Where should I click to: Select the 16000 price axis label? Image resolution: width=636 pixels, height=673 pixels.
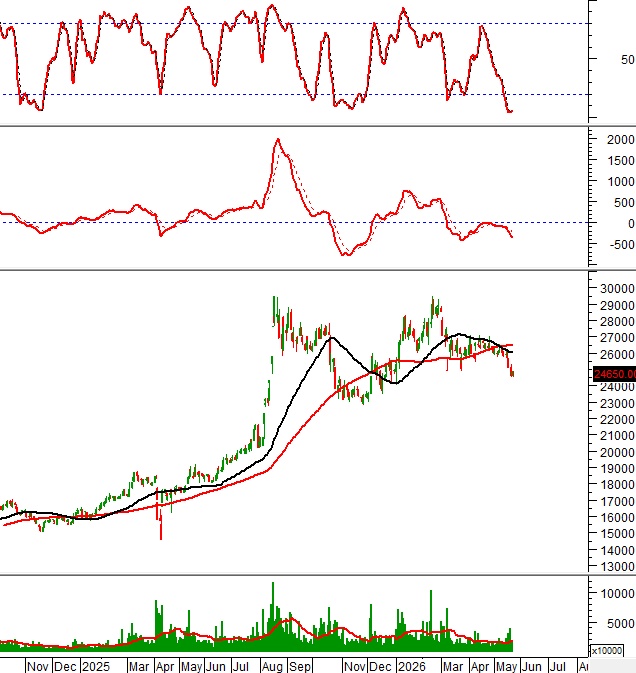point(617,518)
